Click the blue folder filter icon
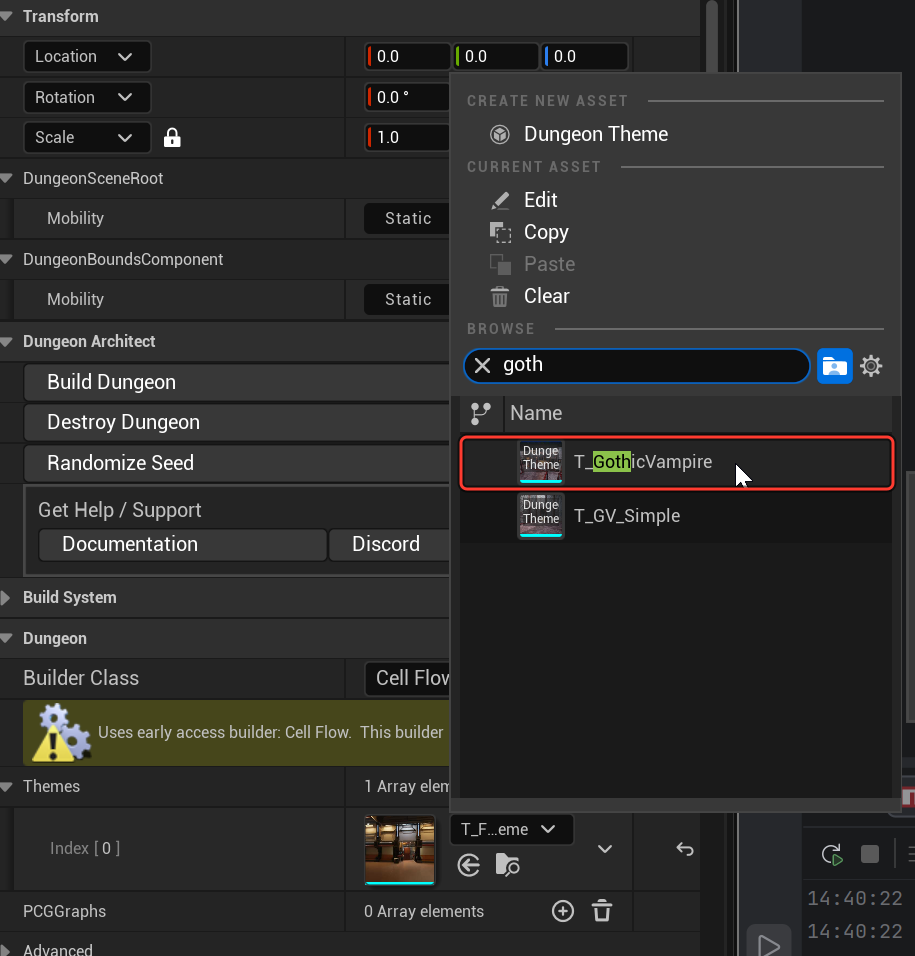Image resolution: width=915 pixels, height=956 pixels. (x=835, y=366)
